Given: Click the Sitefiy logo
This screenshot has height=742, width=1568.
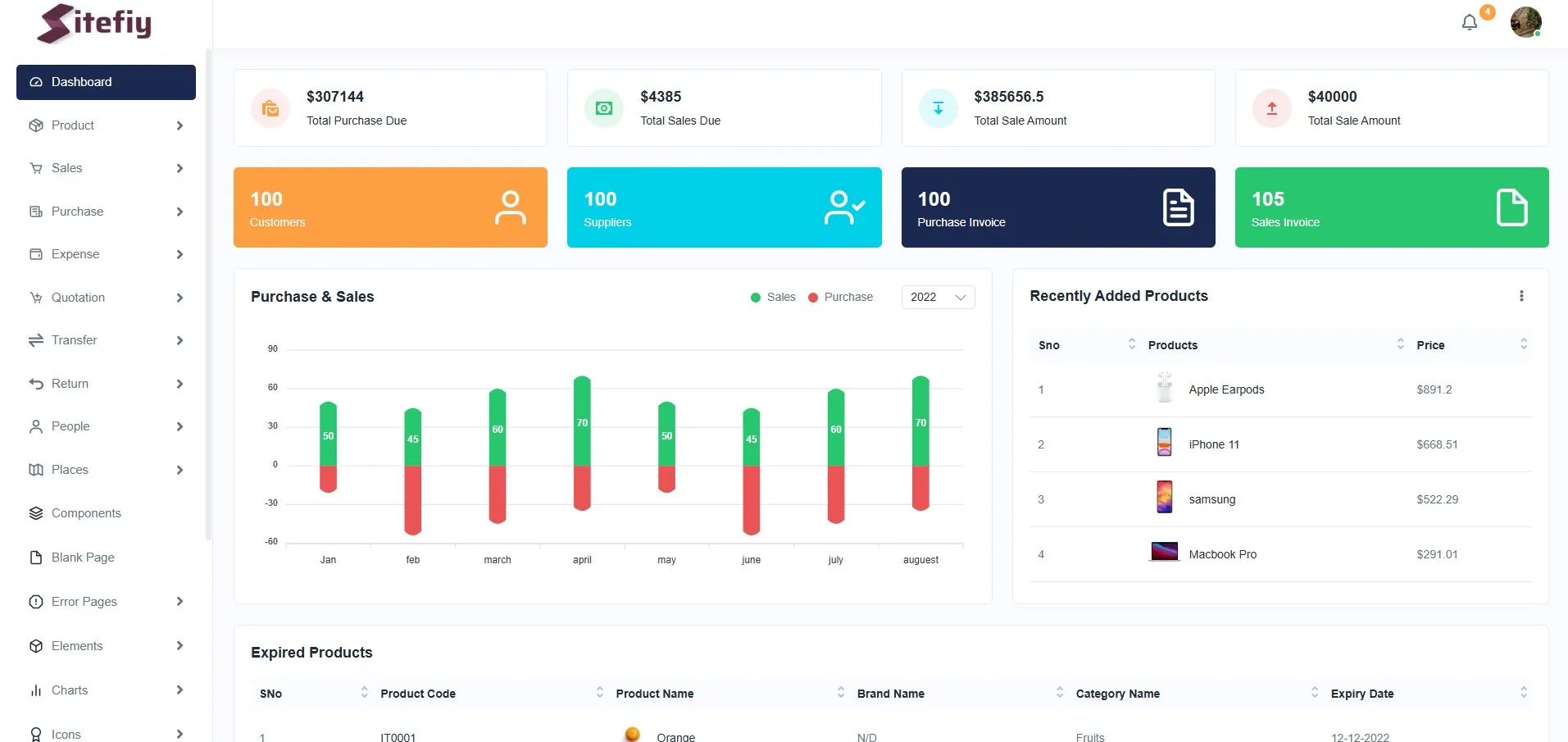Looking at the screenshot, I should [94, 23].
